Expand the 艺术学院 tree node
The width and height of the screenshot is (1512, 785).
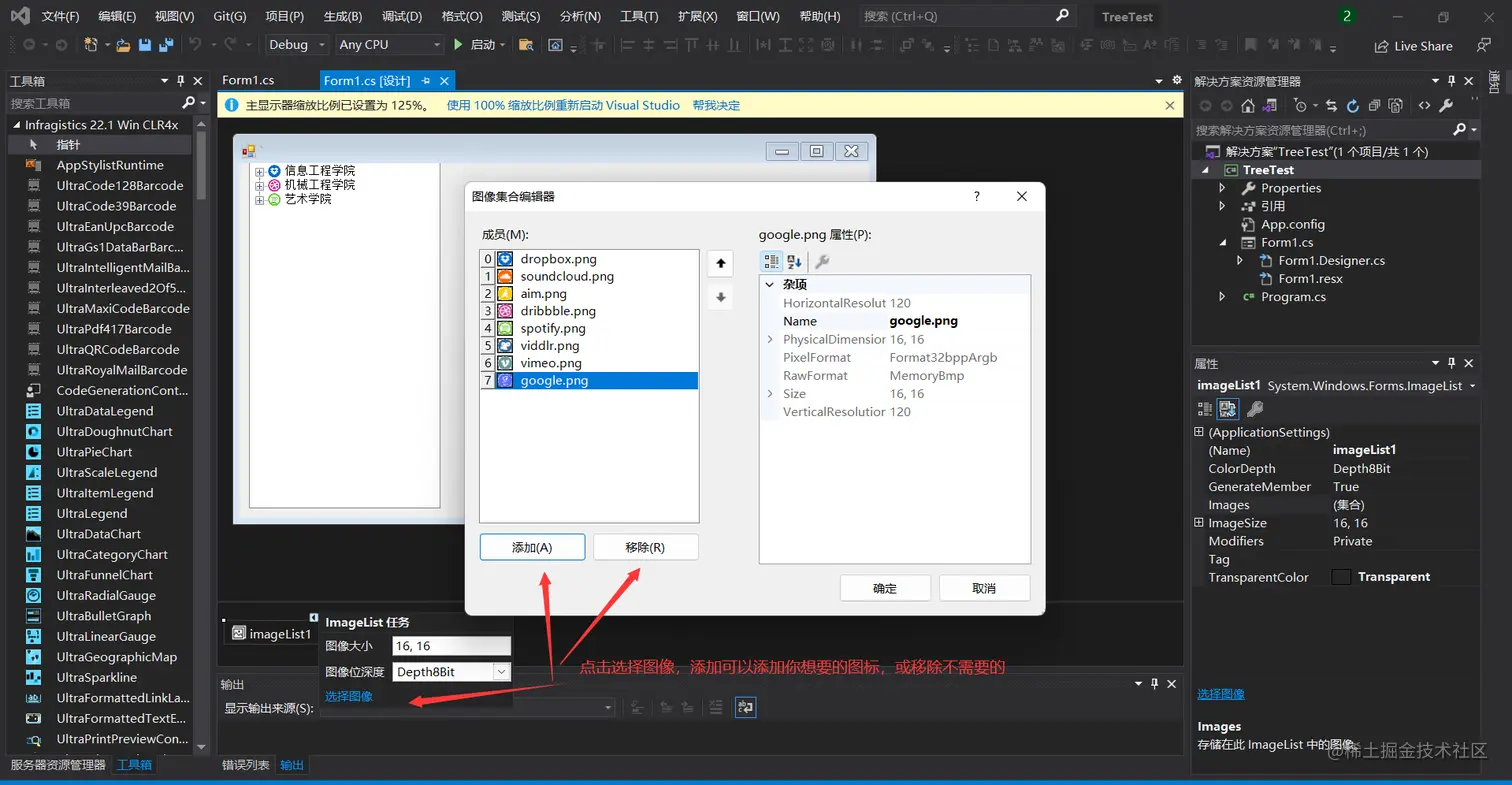click(x=260, y=200)
